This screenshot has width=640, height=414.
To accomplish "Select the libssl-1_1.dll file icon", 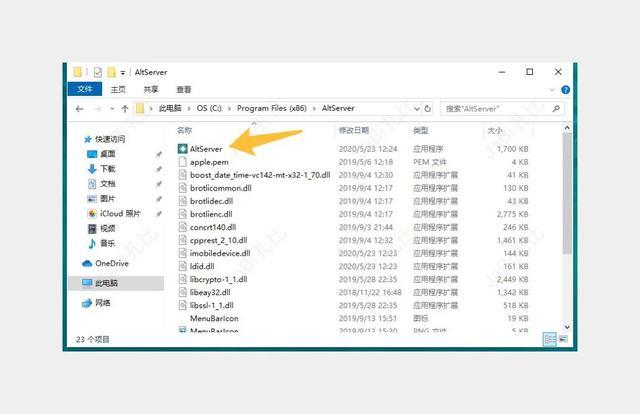I will (182, 305).
